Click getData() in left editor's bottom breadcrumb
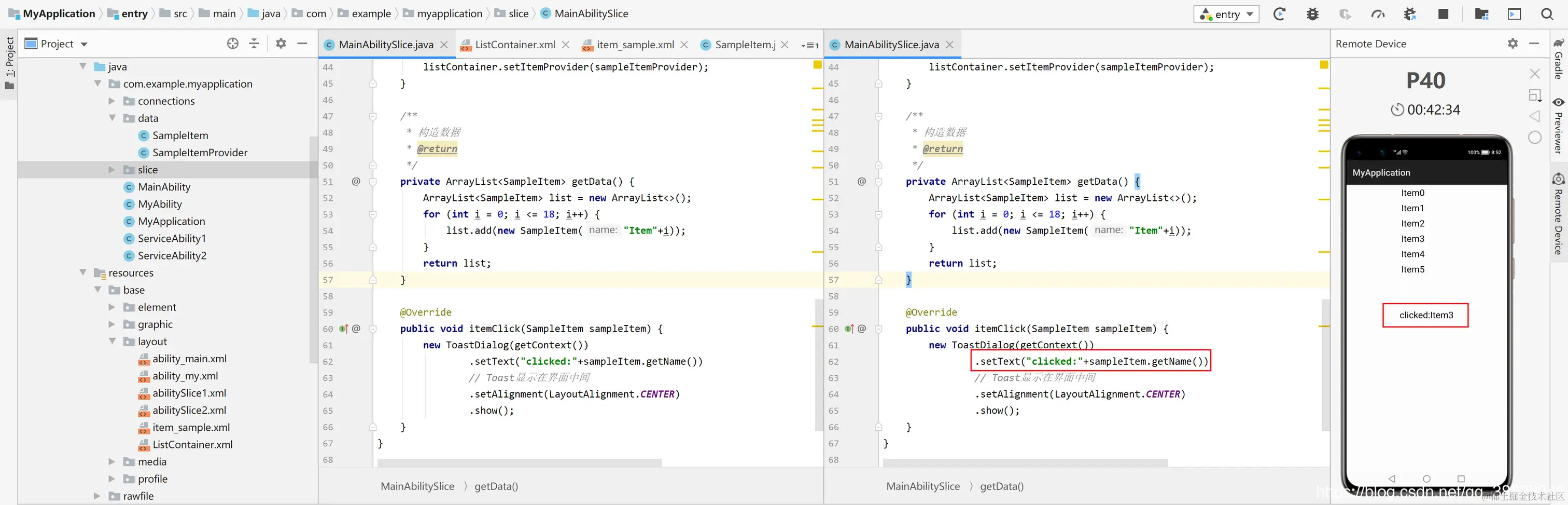Screen dimensions: 1568x505 click(x=496, y=486)
